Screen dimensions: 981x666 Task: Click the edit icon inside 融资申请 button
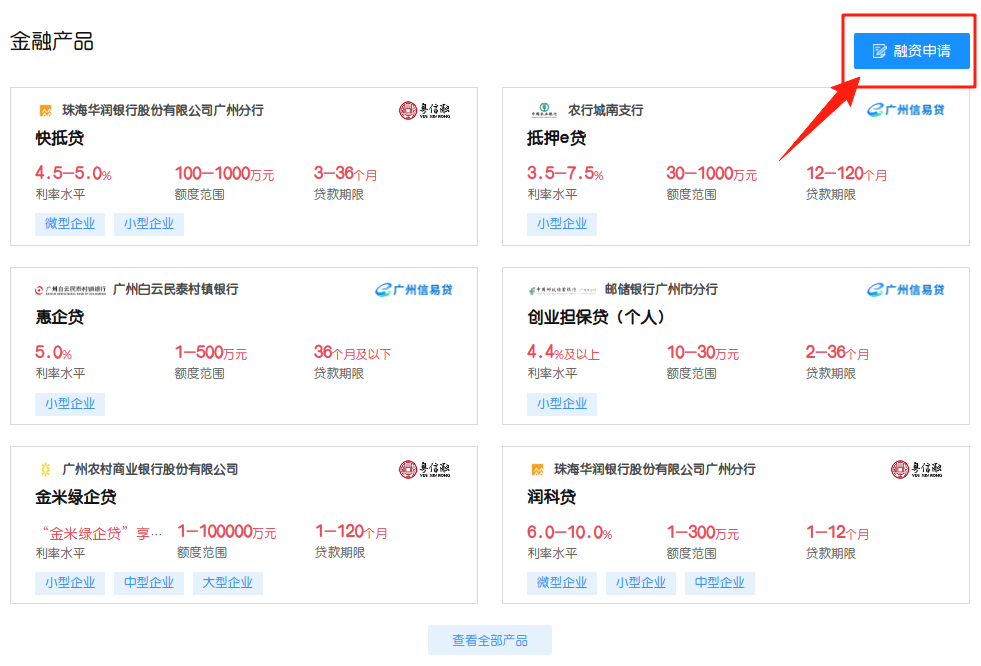[x=880, y=51]
